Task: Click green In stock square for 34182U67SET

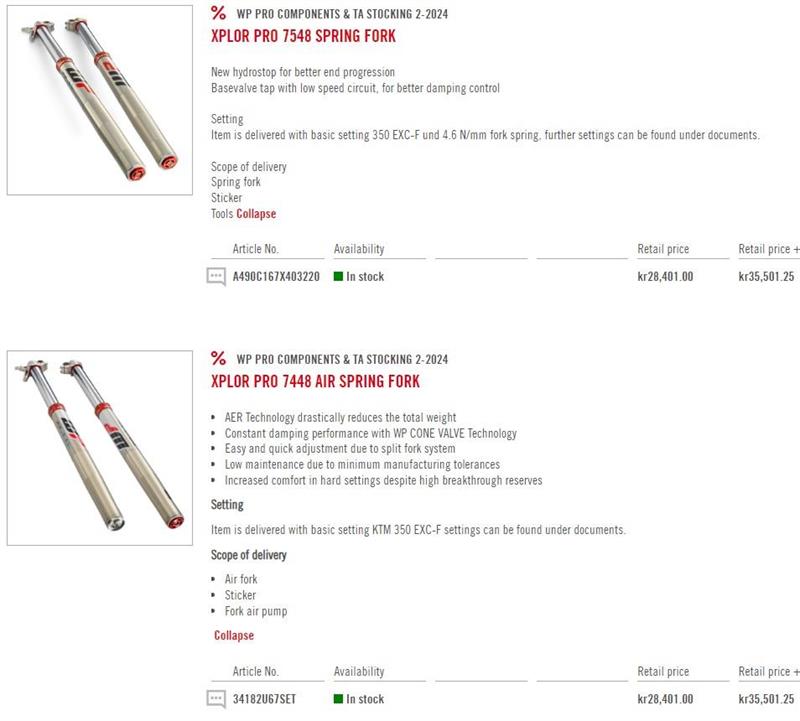Action: click(x=339, y=699)
